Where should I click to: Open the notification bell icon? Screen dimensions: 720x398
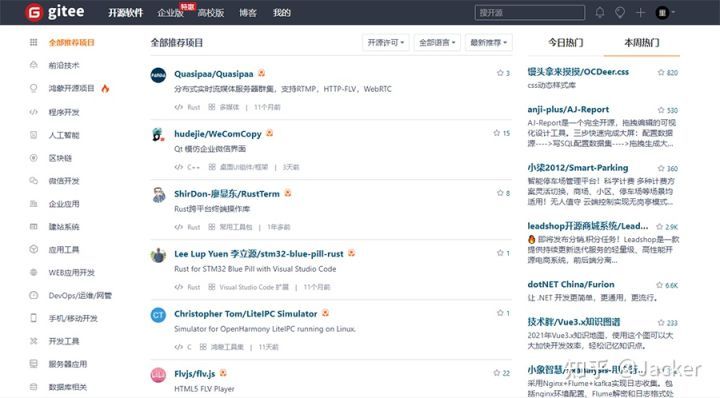point(600,12)
